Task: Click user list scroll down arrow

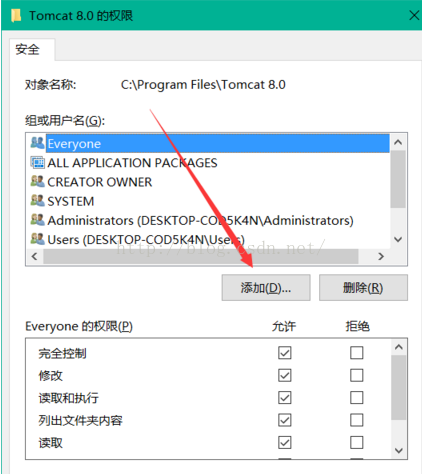Action: click(398, 239)
